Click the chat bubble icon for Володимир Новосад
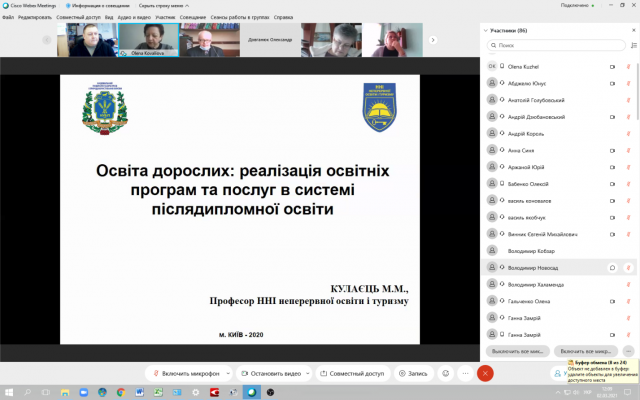 [612, 268]
